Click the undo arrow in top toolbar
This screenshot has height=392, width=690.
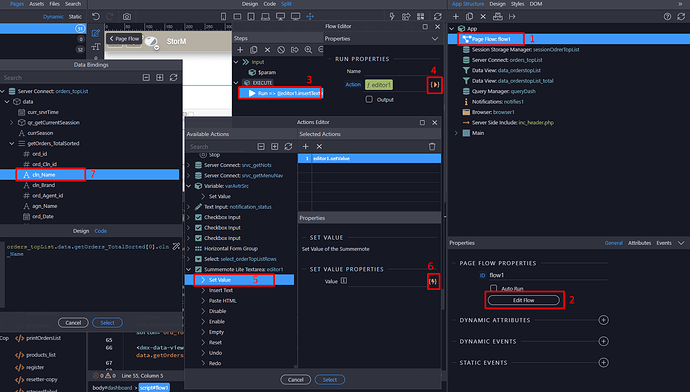96,16
